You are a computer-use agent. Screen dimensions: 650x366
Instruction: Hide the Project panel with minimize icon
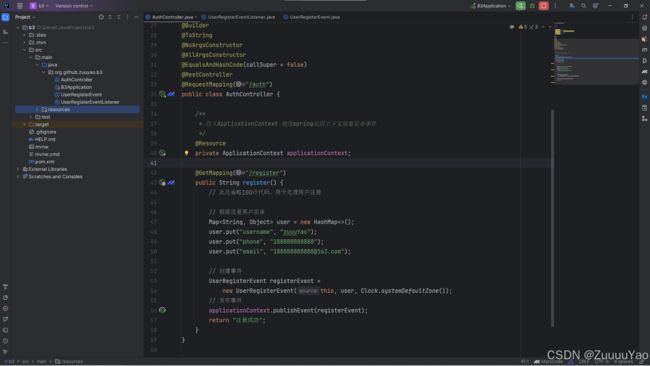coord(136,17)
